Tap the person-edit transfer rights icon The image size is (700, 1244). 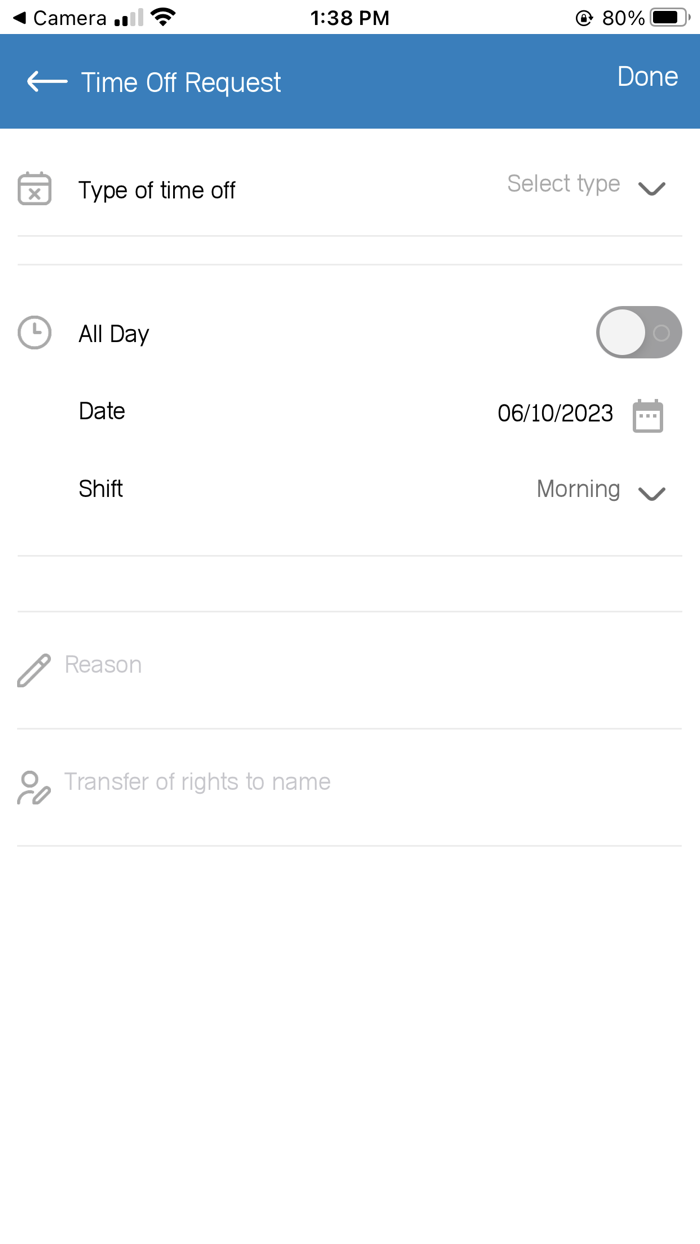tap(34, 787)
